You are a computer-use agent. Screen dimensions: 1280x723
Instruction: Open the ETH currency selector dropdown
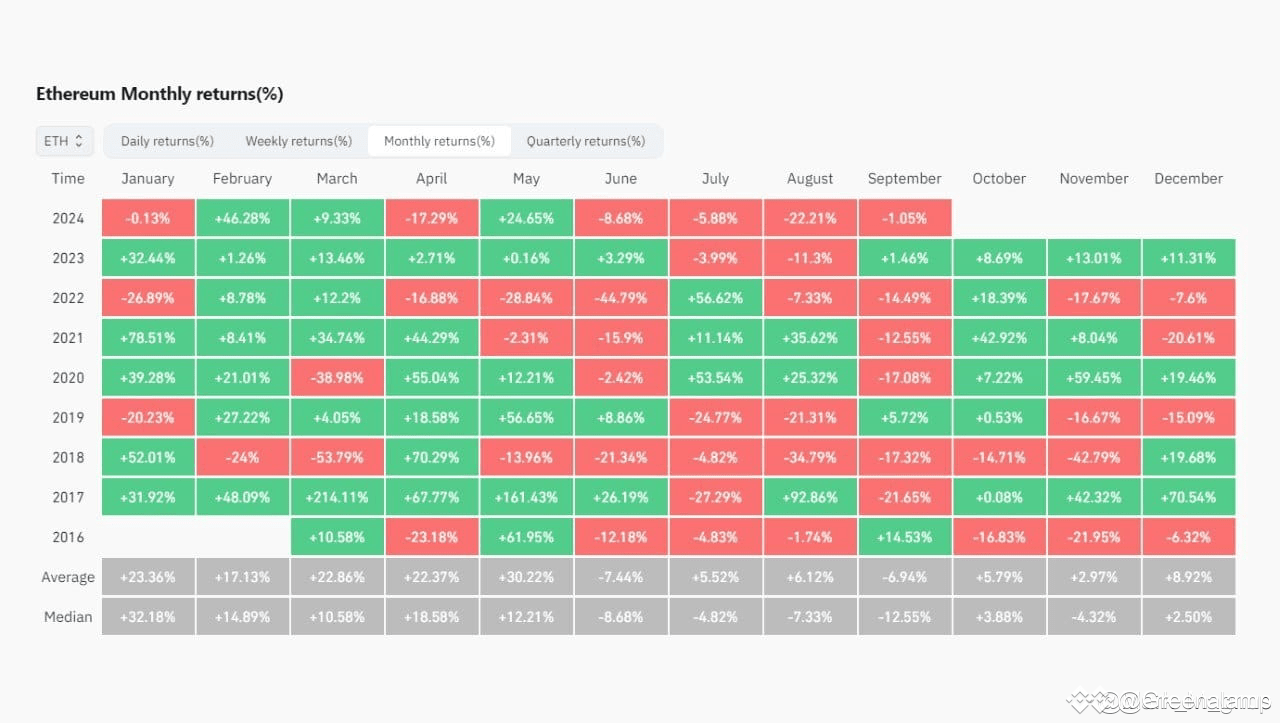(x=63, y=141)
